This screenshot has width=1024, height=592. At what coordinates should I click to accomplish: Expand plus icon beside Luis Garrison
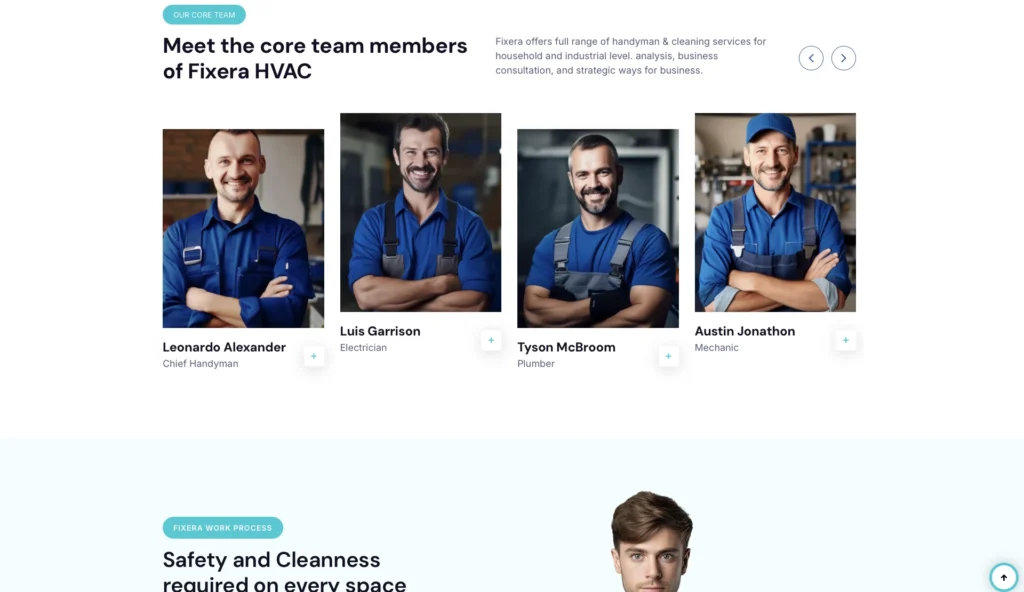pyautogui.click(x=491, y=340)
